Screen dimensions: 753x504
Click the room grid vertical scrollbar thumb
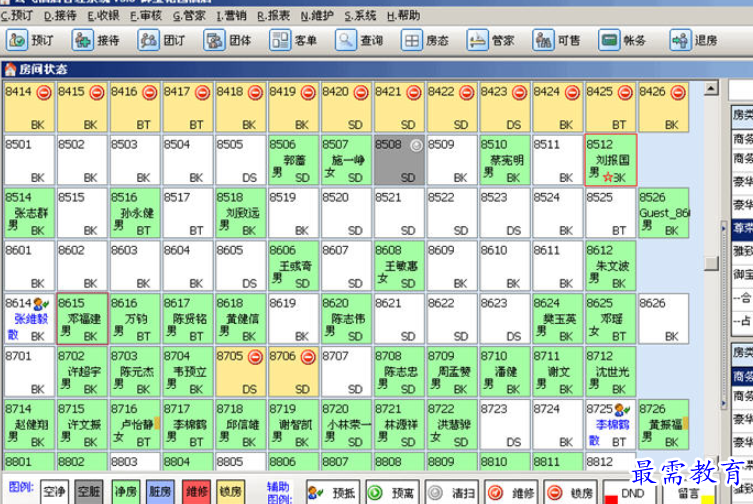tap(711, 263)
